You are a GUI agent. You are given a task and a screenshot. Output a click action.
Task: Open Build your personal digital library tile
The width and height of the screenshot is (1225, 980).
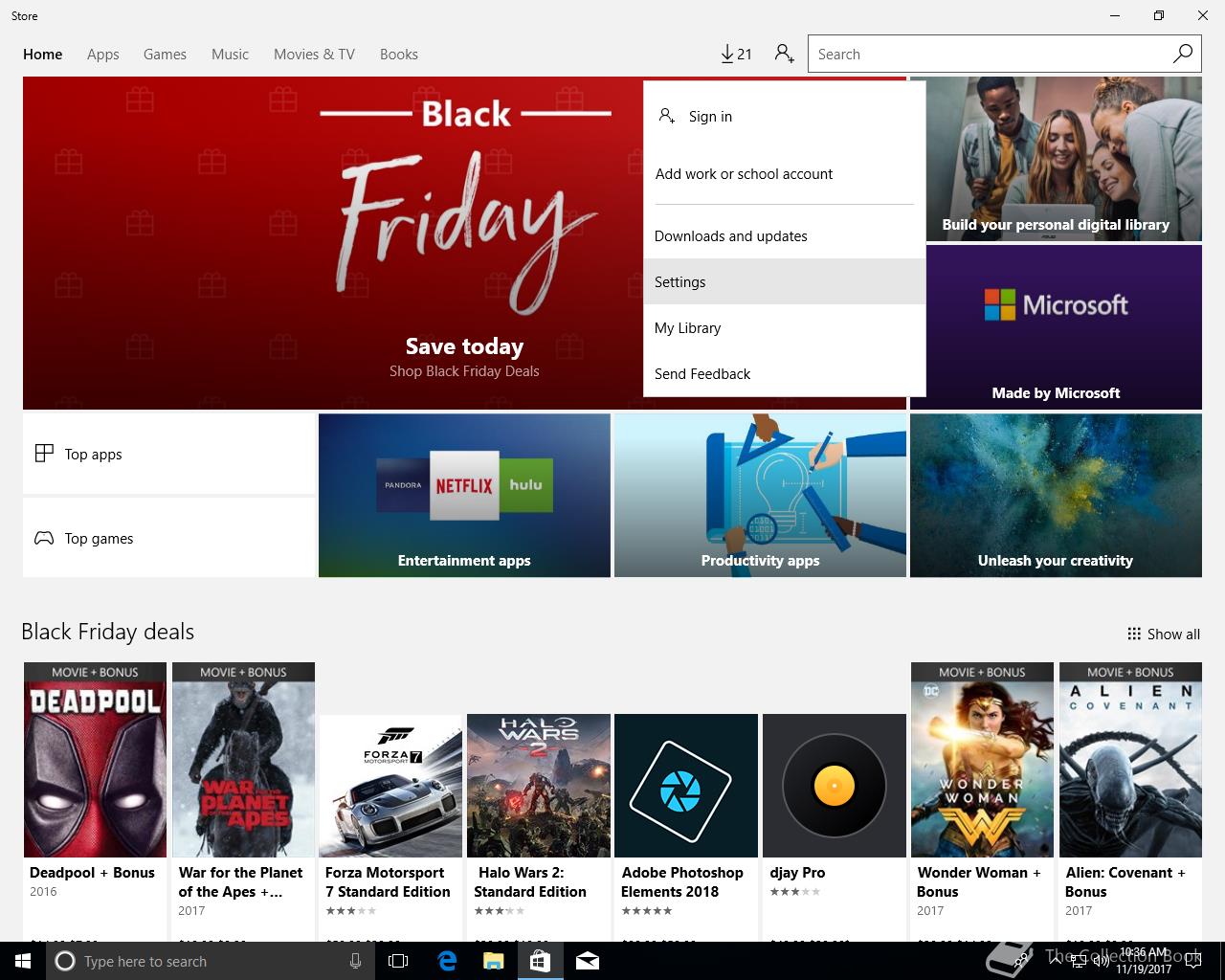[1056, 159]
